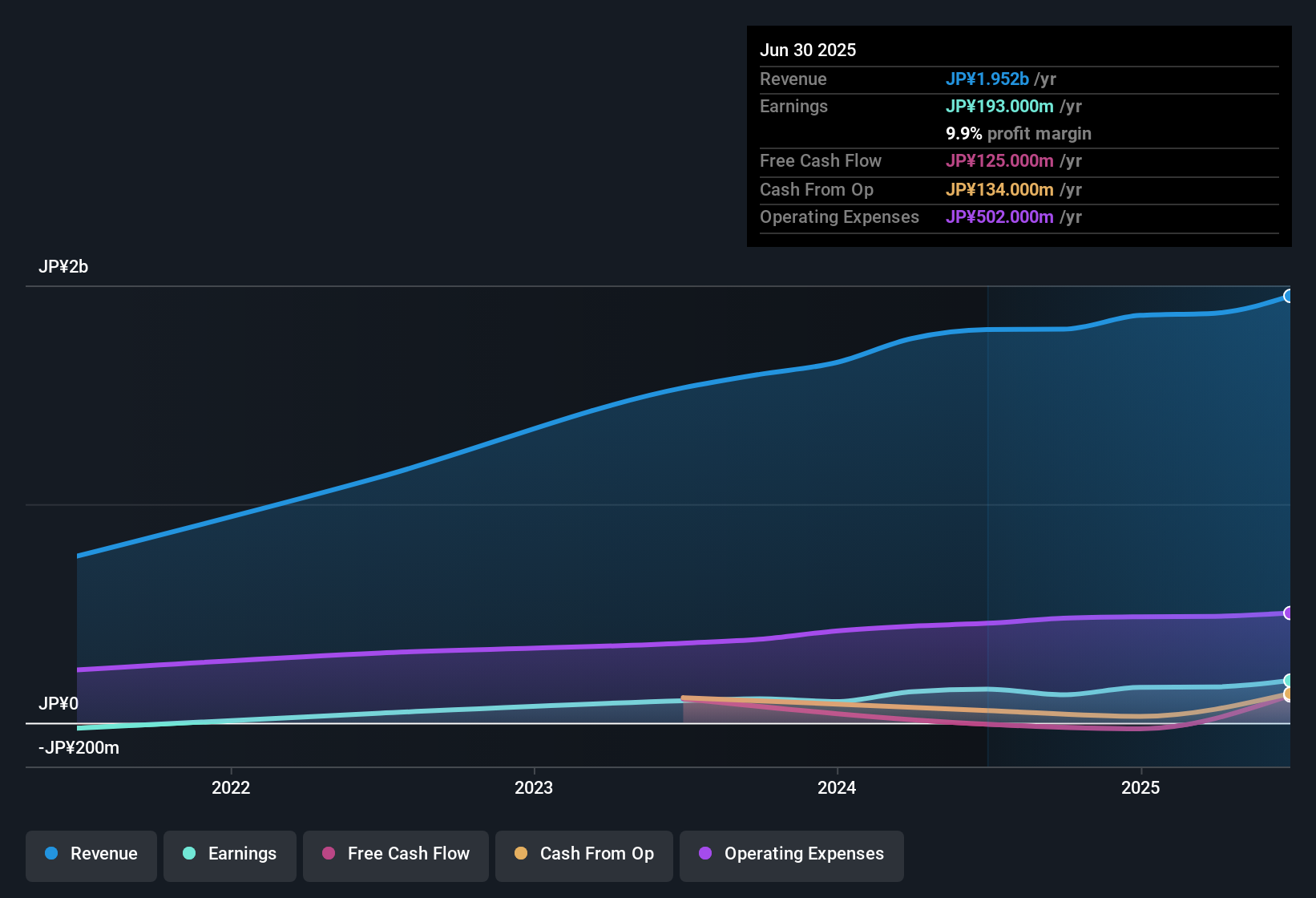Click the JP¥193.000m earnings value
Viewport: 1316px width, 898px height.
(999, 106)
